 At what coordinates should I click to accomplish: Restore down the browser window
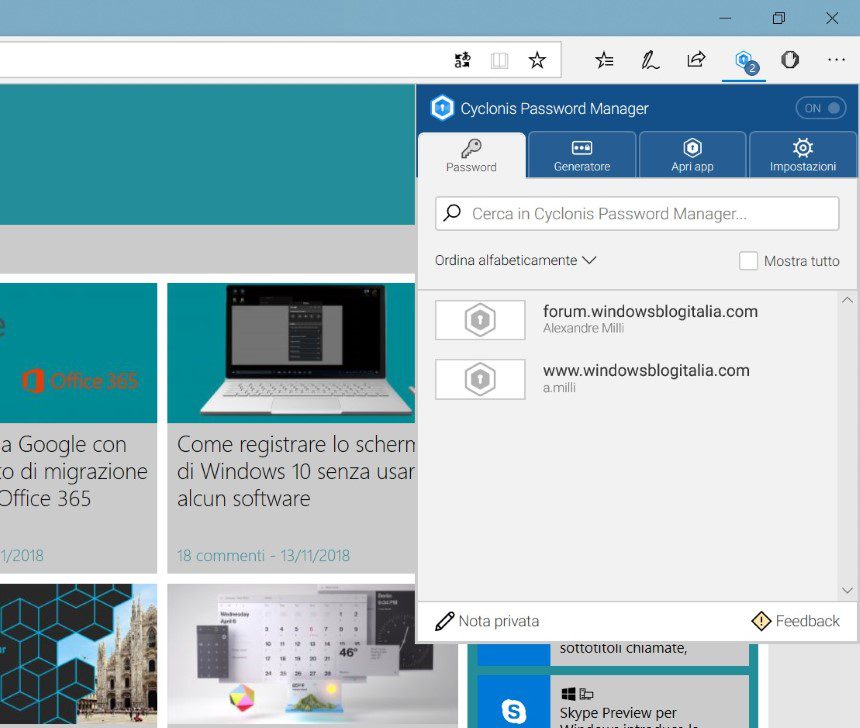tap(778, 18)
